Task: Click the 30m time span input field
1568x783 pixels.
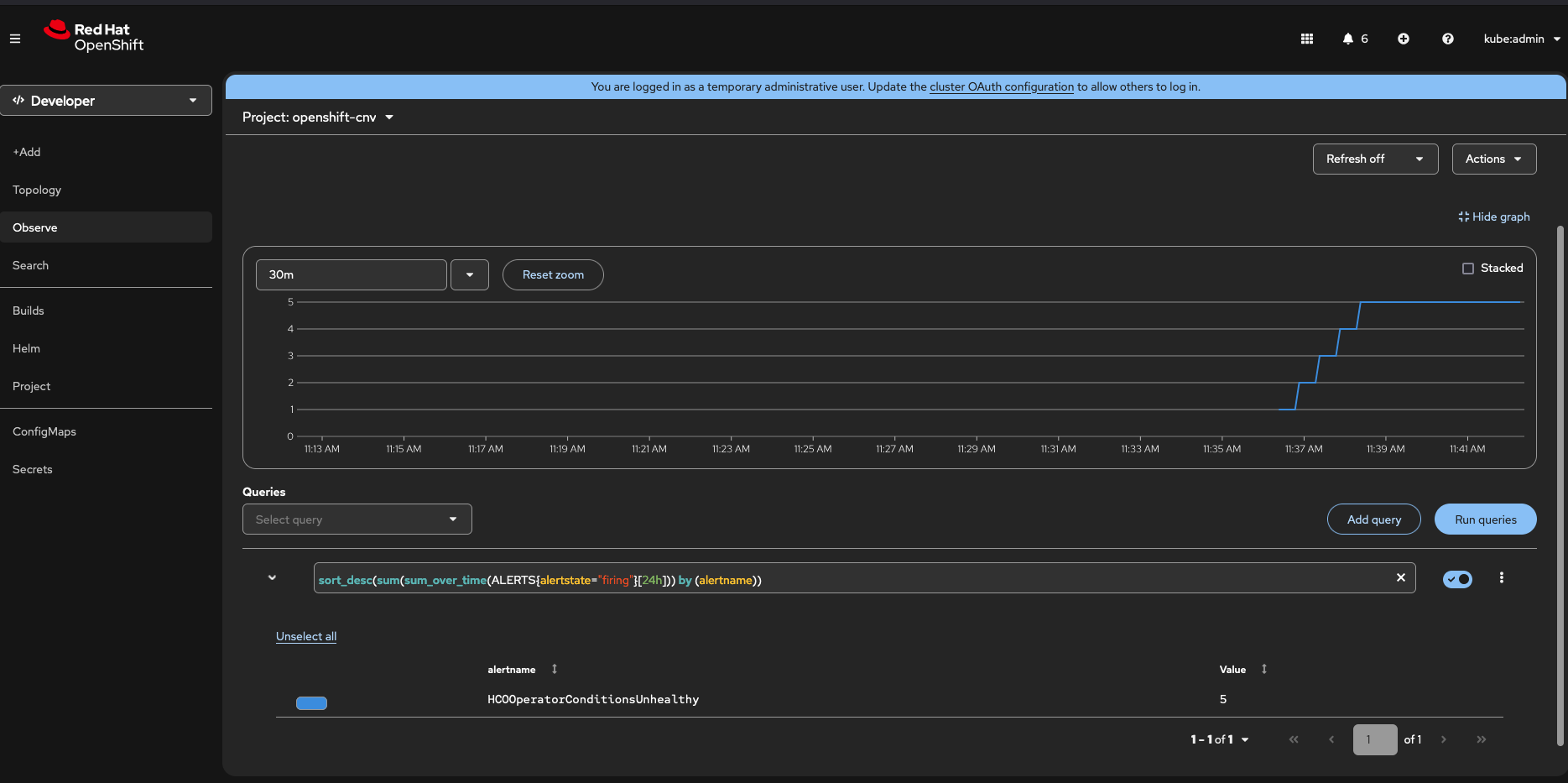Action: (x=351, y=274)
